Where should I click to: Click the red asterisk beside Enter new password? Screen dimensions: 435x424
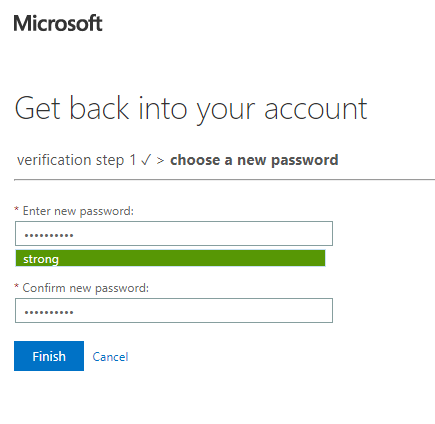[x=16, y=209]
